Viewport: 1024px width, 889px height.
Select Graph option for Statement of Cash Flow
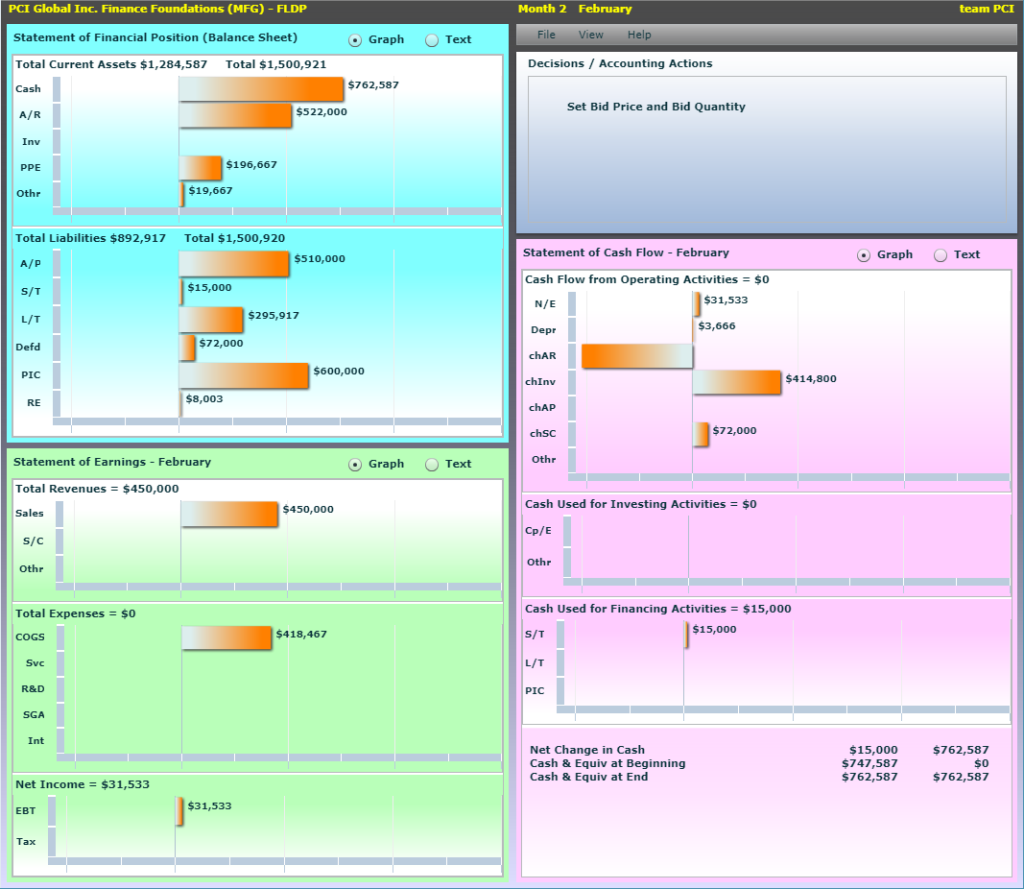pos(864,255)
